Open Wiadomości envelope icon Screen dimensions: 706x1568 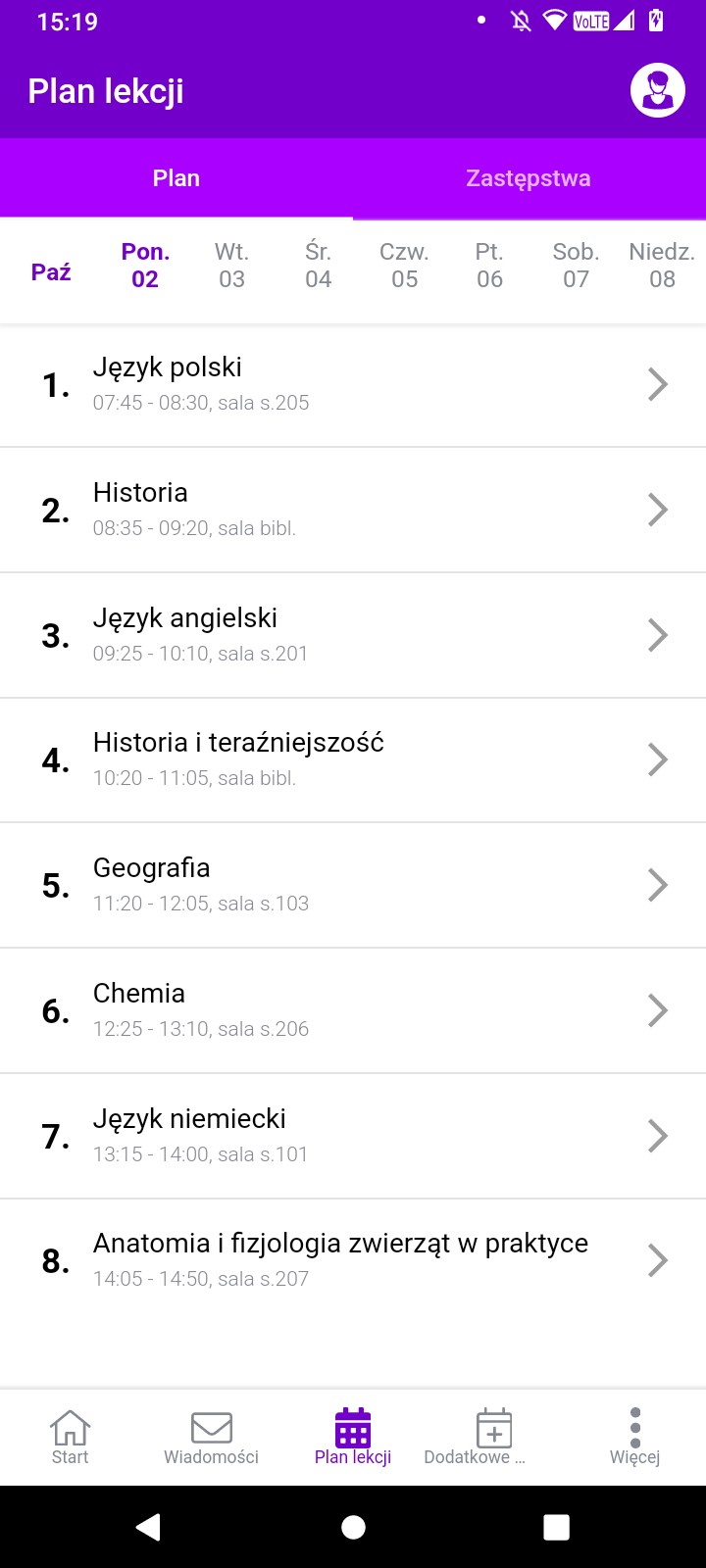211,1429
